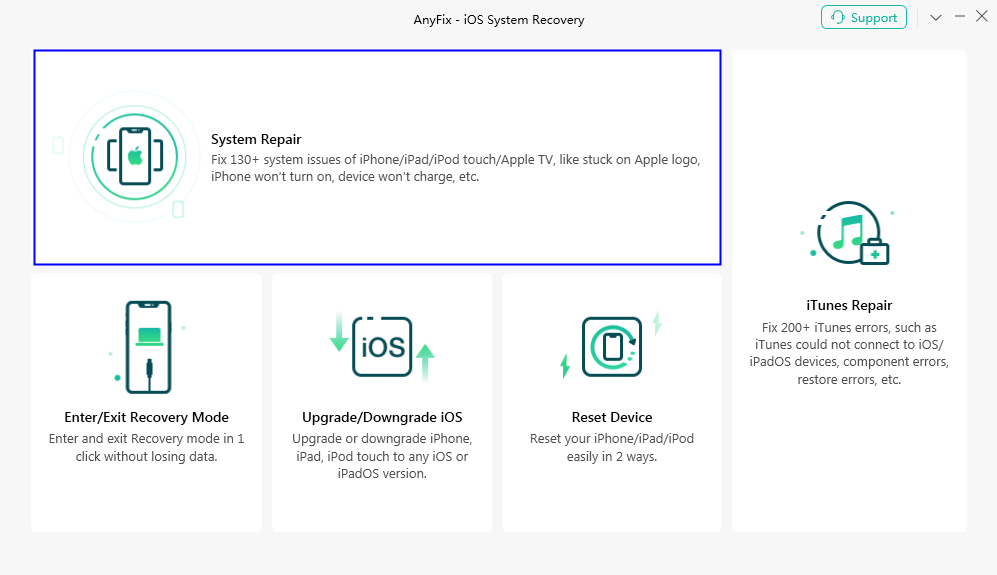Image resolution: width=997 pixels, height=575 pixels.
Task: Click the System Repair phone icon
Action: tap(135, 156)
